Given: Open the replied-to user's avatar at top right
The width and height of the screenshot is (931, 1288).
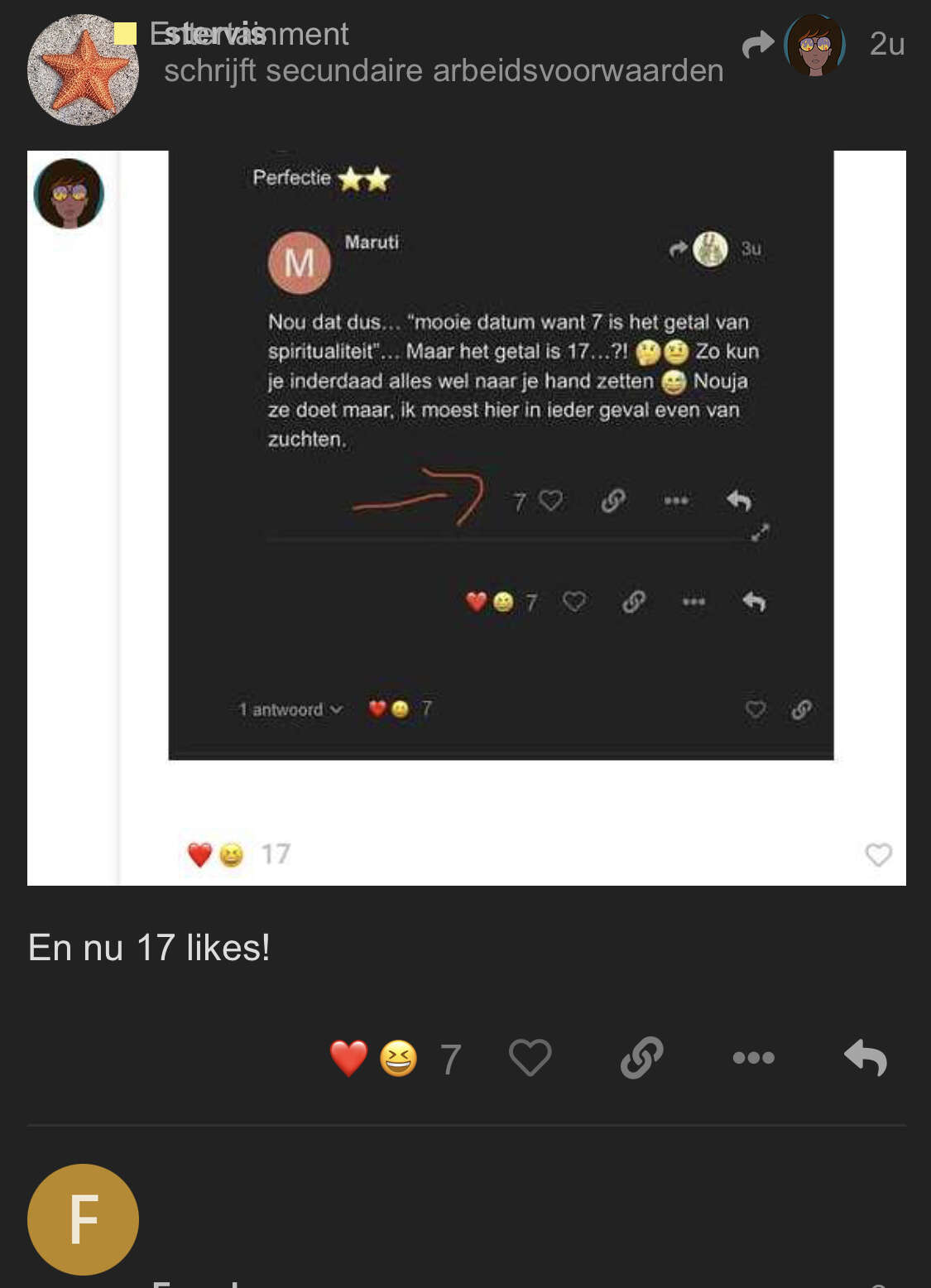Looking at the screenshot, I should [x=815, y=45].
